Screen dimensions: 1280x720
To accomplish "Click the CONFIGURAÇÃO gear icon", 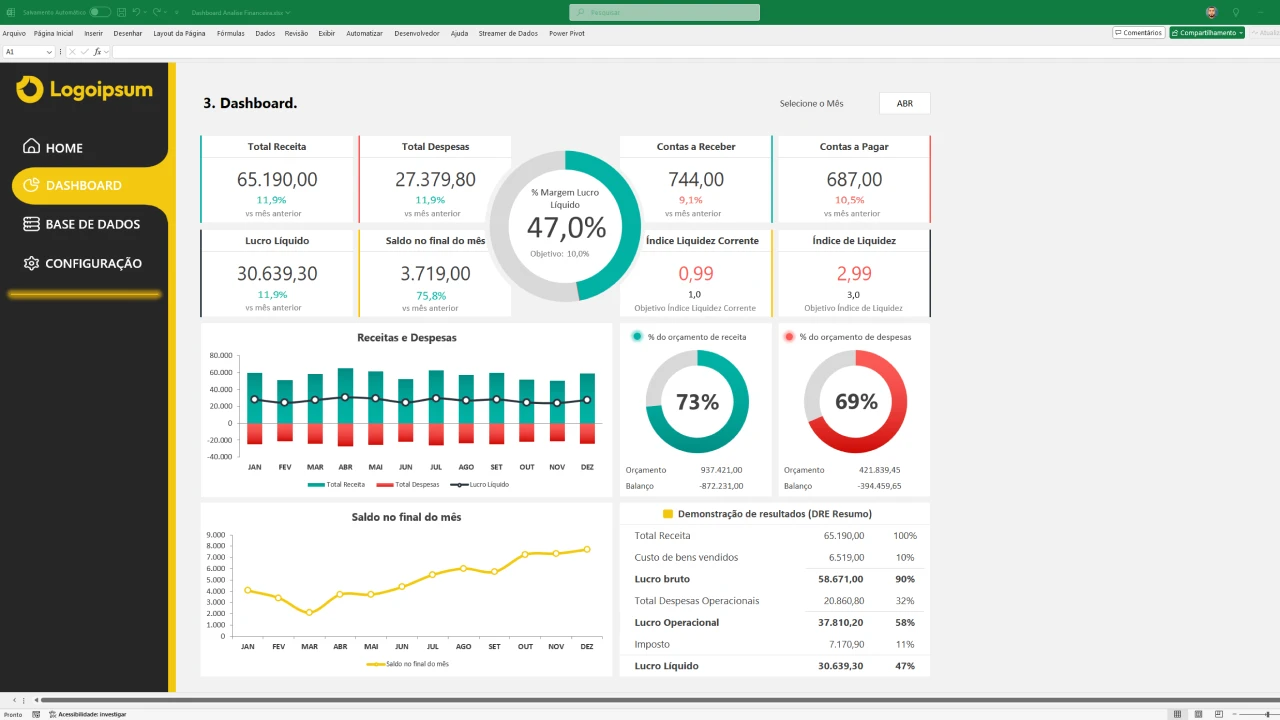I will 31,263.
